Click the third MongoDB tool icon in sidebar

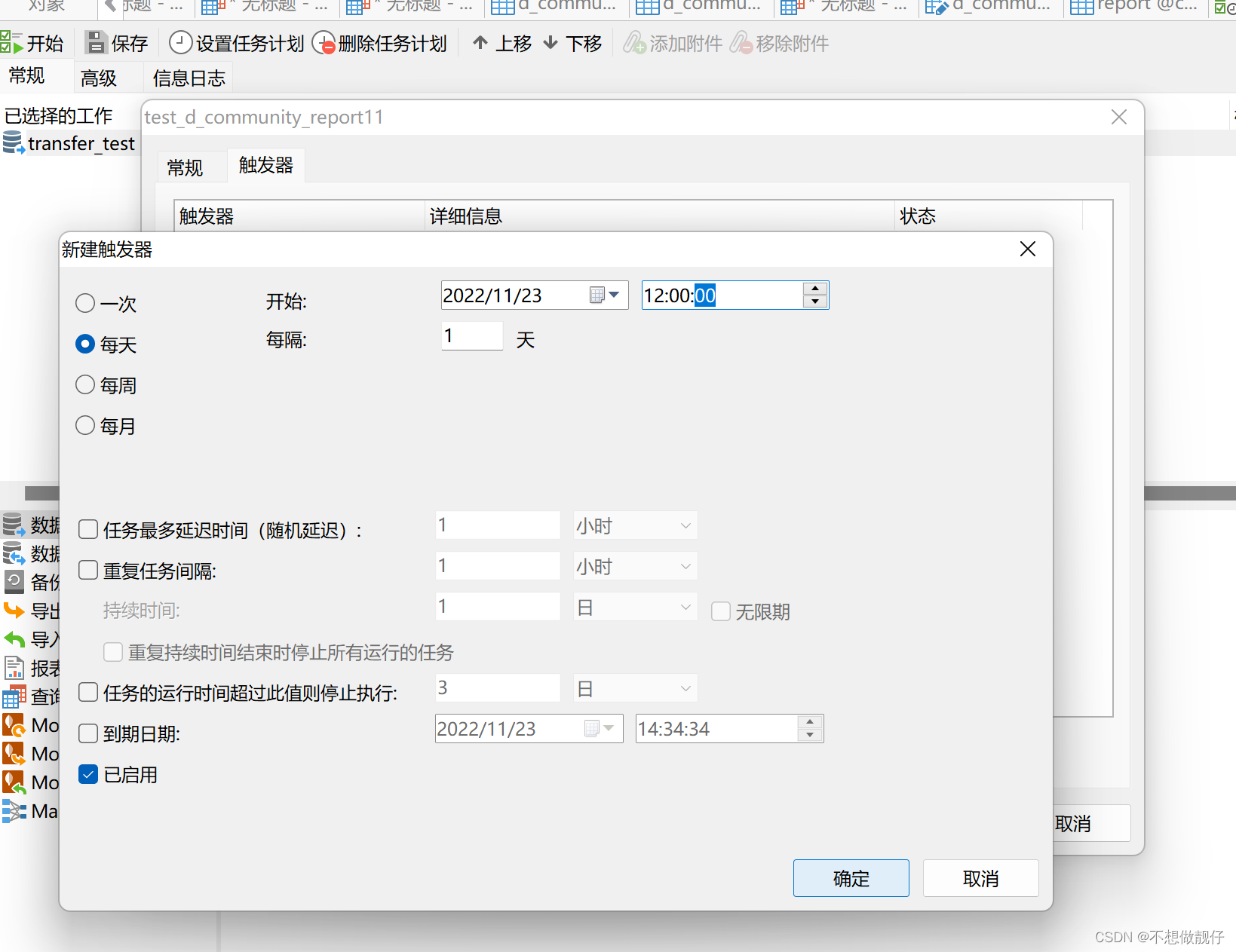[14, 782]
